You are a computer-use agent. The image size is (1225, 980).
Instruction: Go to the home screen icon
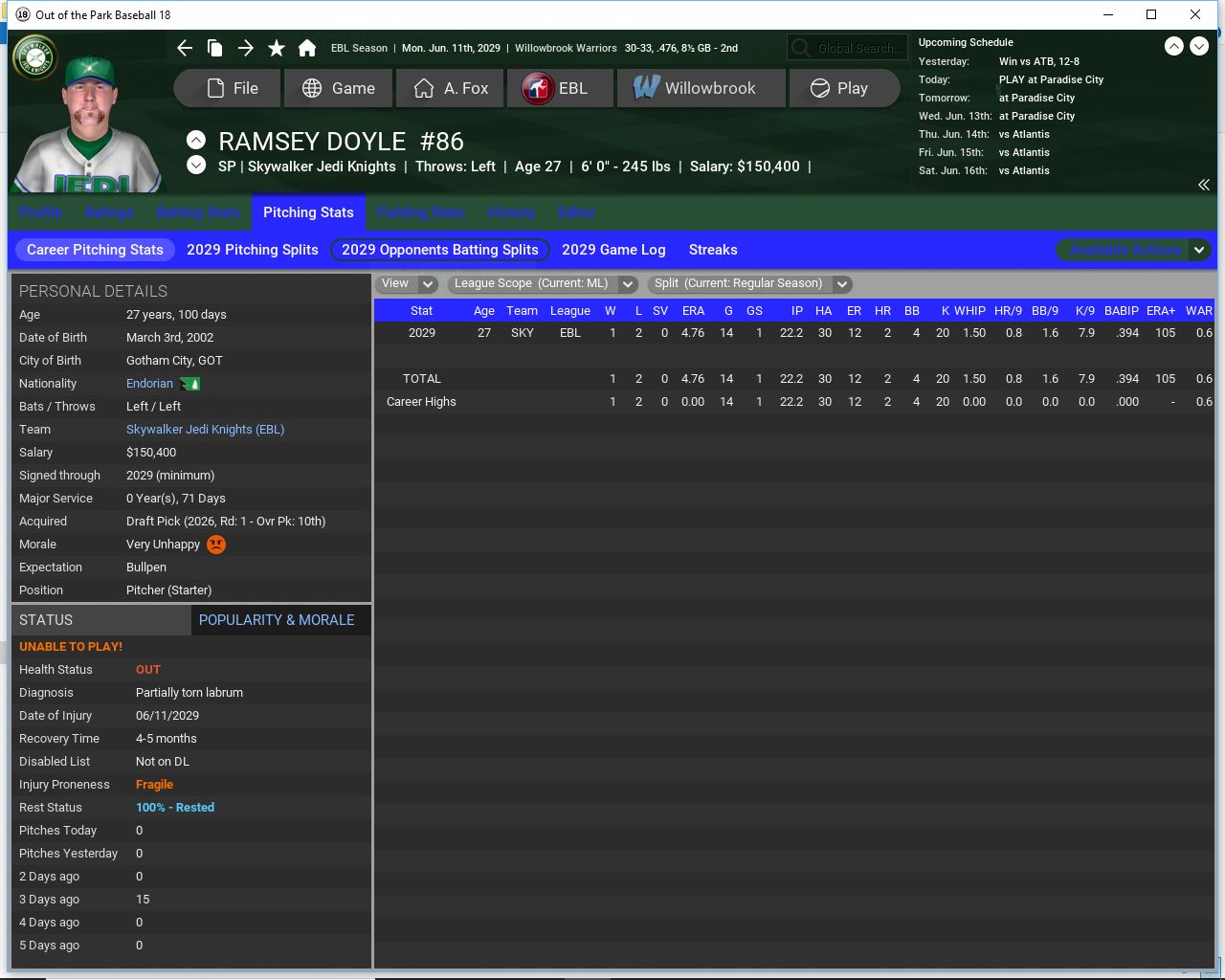click(307, 48)
